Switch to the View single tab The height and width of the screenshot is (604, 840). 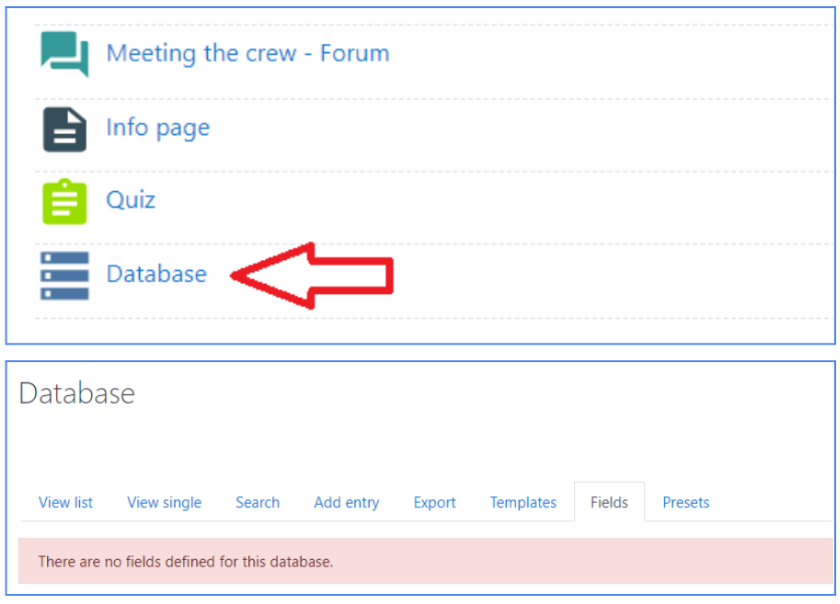(x=164, y=503)
